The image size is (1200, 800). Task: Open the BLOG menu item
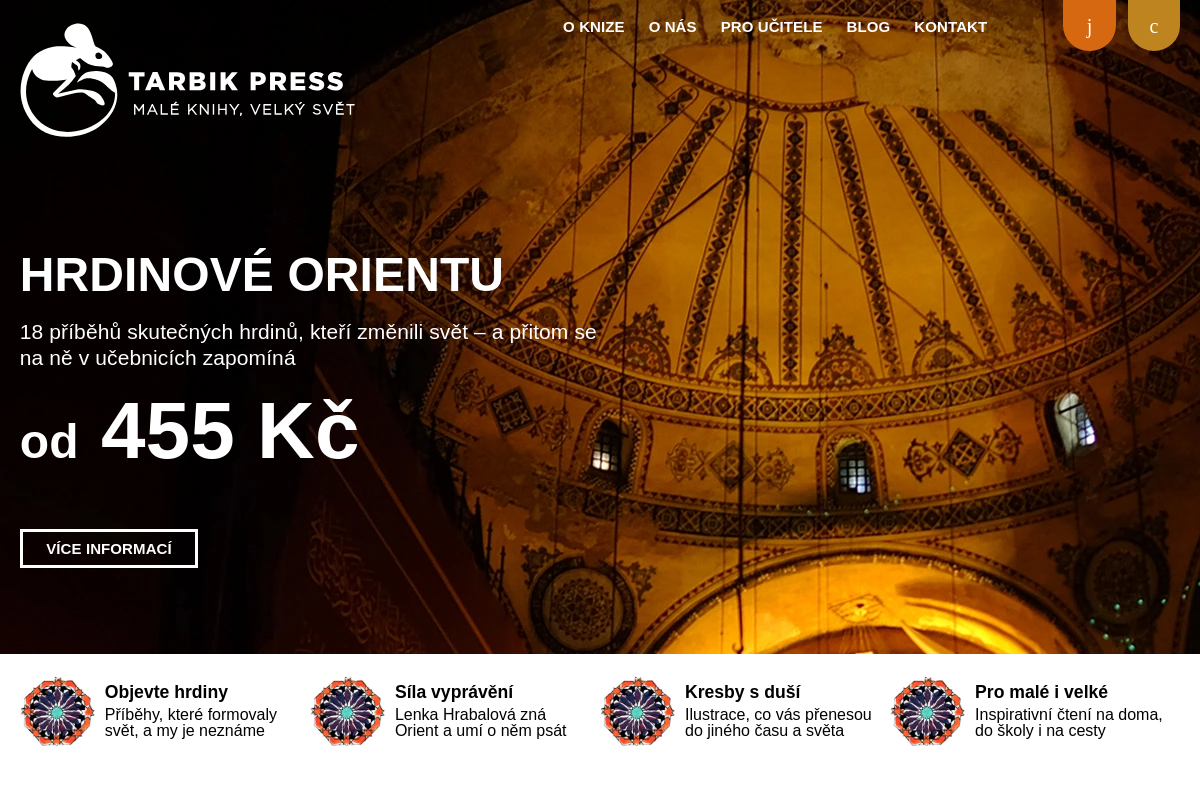click(868, 27)
